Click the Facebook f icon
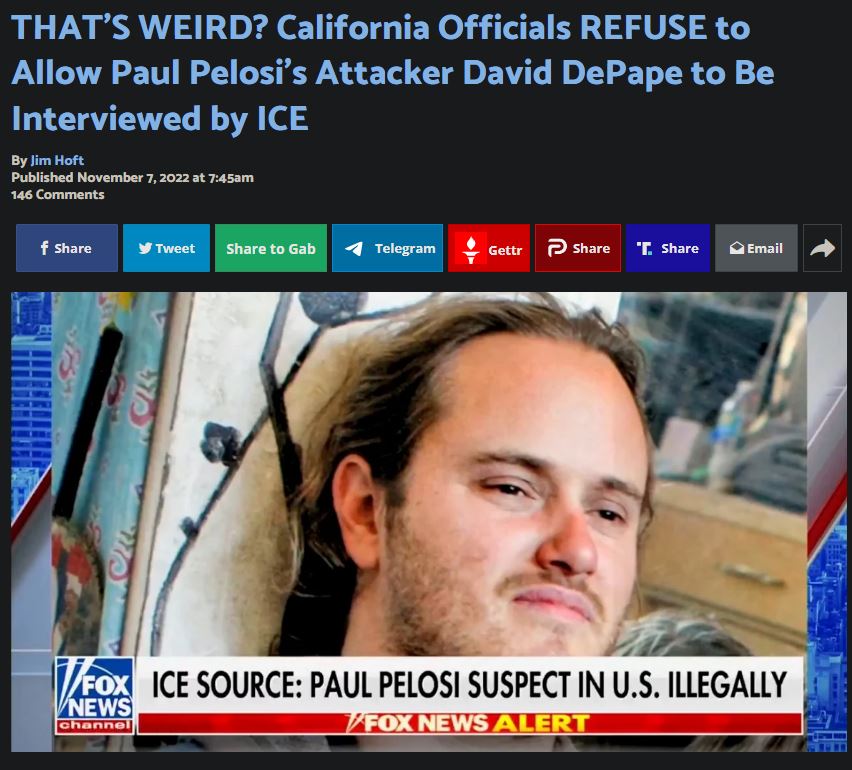Image resolution: width=852 pixels, height=770 pixels. pos(45,248)
